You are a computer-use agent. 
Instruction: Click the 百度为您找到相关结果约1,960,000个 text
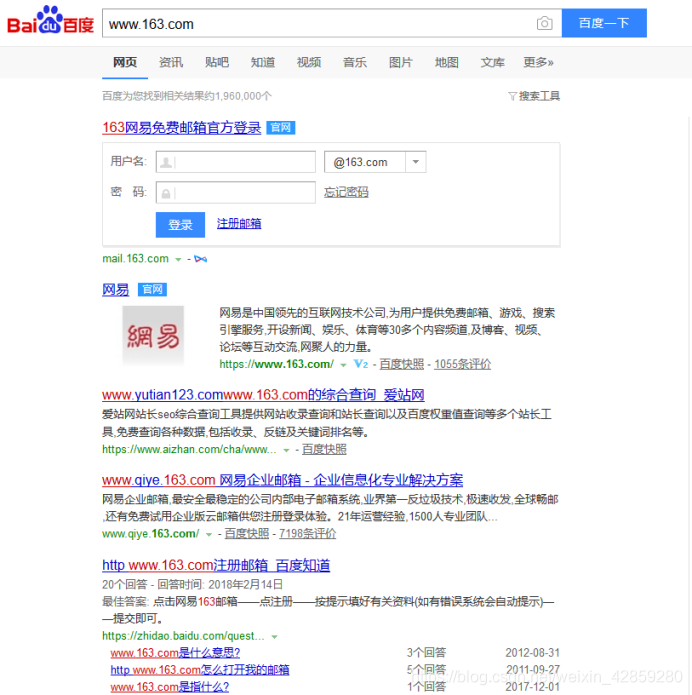187,96
